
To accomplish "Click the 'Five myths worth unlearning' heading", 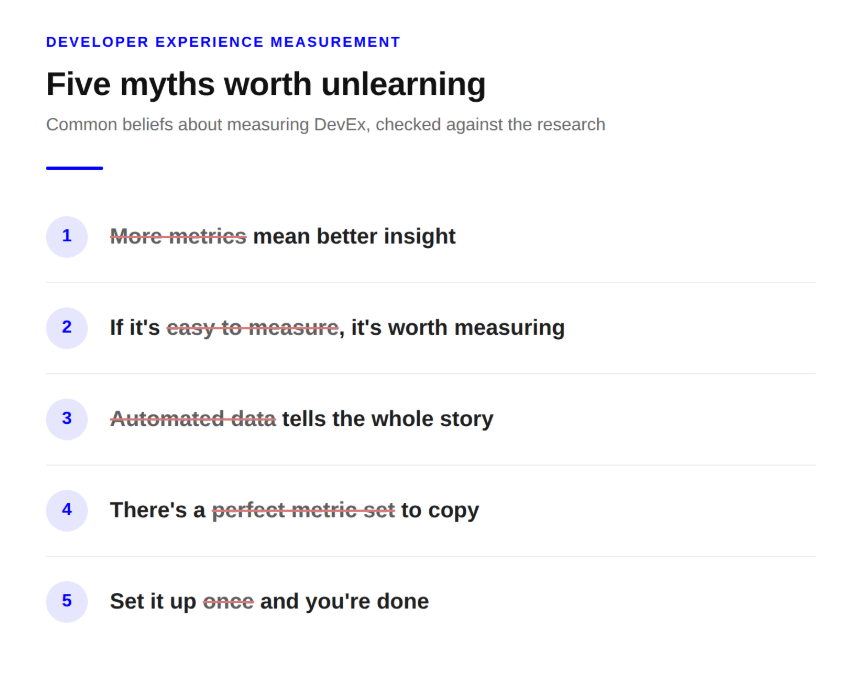I will (x=266, y=84).
